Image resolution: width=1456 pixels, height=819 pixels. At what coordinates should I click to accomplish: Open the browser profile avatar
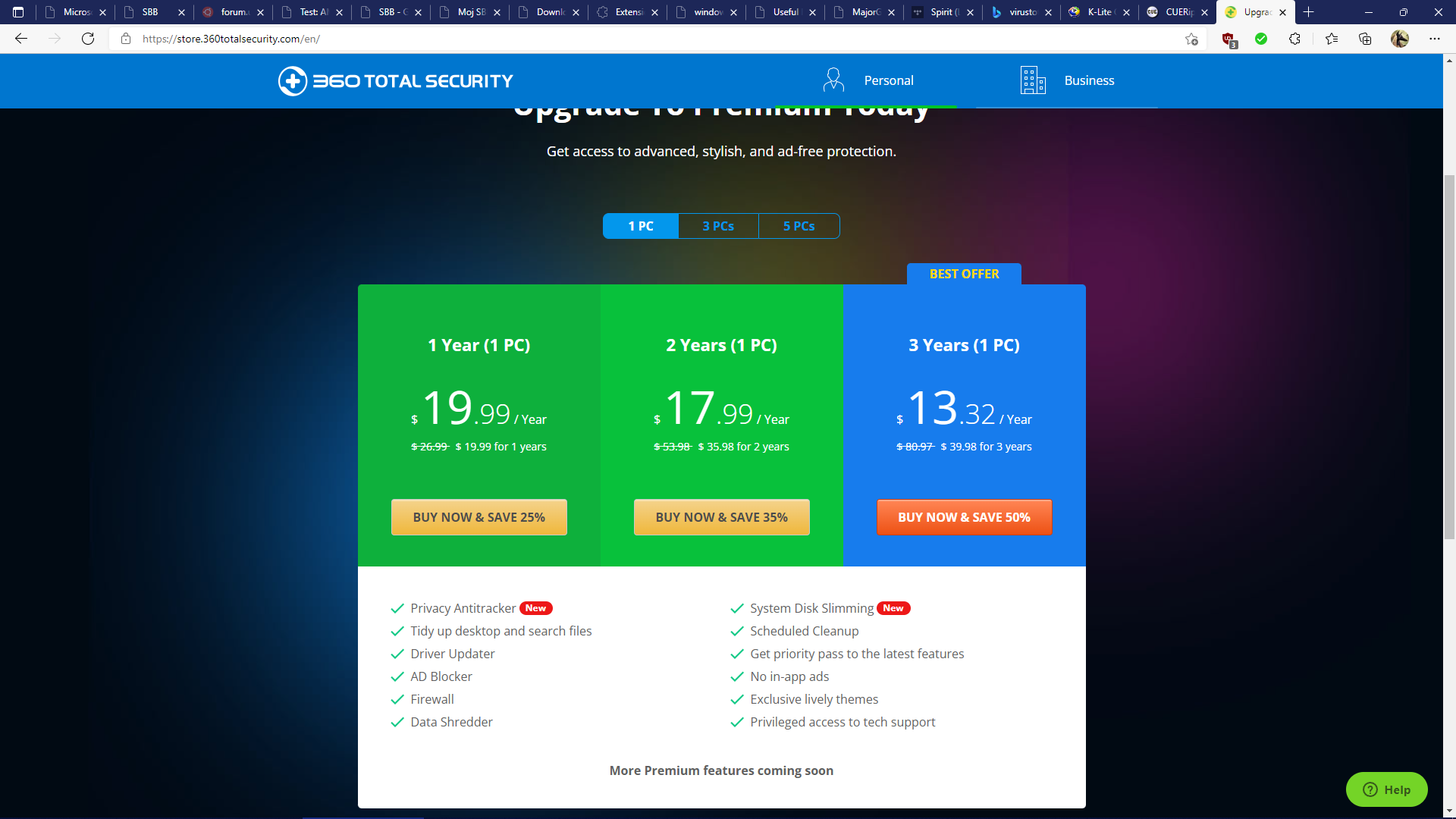tap(1400, 39)
